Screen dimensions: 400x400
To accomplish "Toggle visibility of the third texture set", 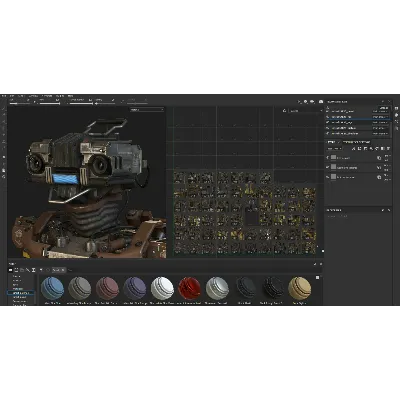I will 327,122.
